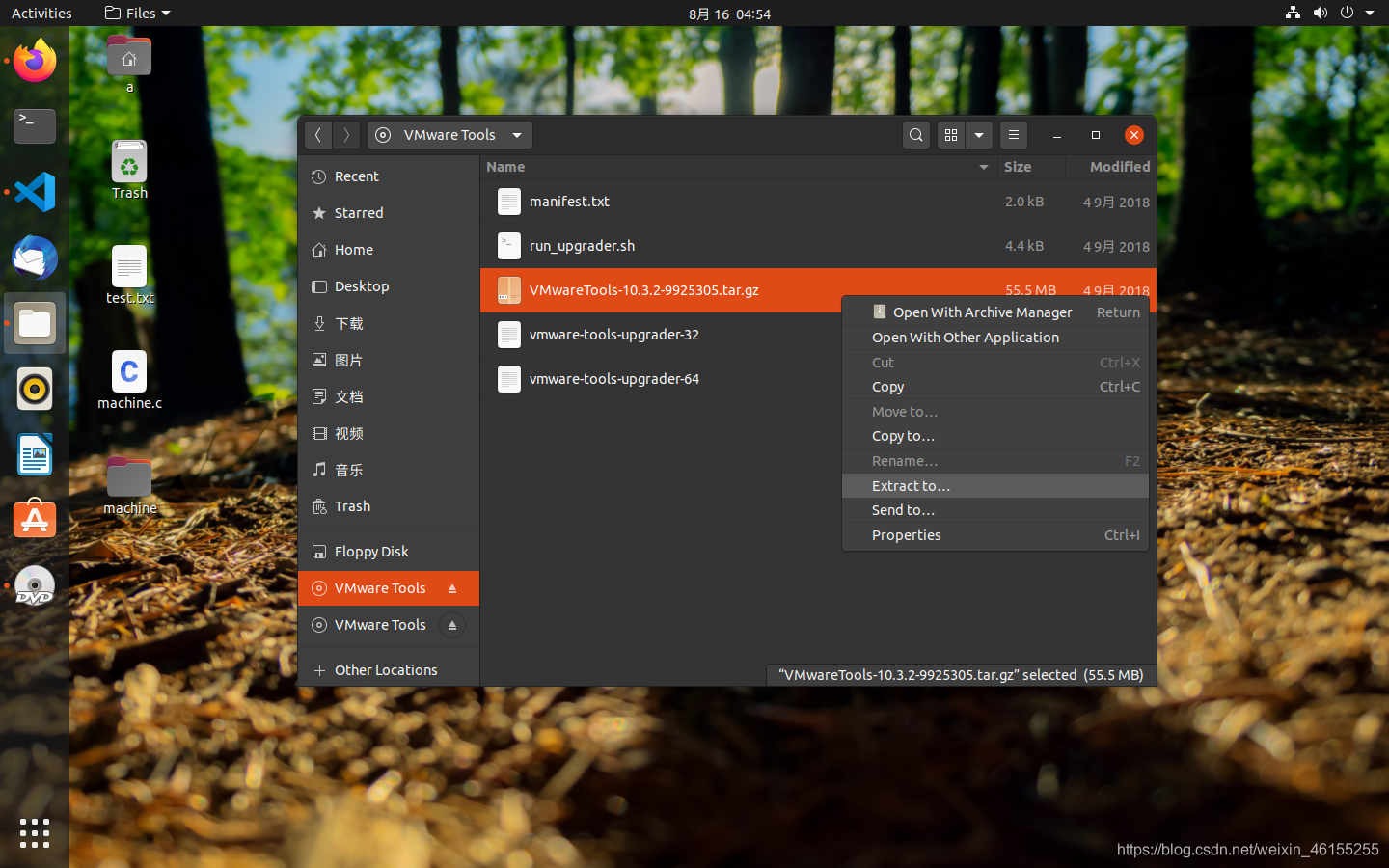Viewport: 1389px width, 868px height.
Task: Eject the highlighted VMware Tools drive
Action: click(x=452, y=588)
